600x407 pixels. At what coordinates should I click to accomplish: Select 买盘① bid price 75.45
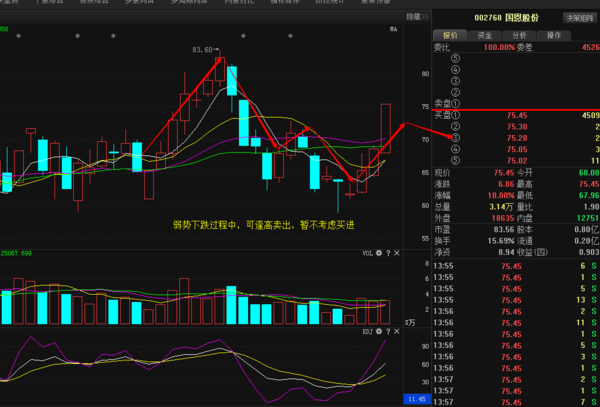point(517,116)
